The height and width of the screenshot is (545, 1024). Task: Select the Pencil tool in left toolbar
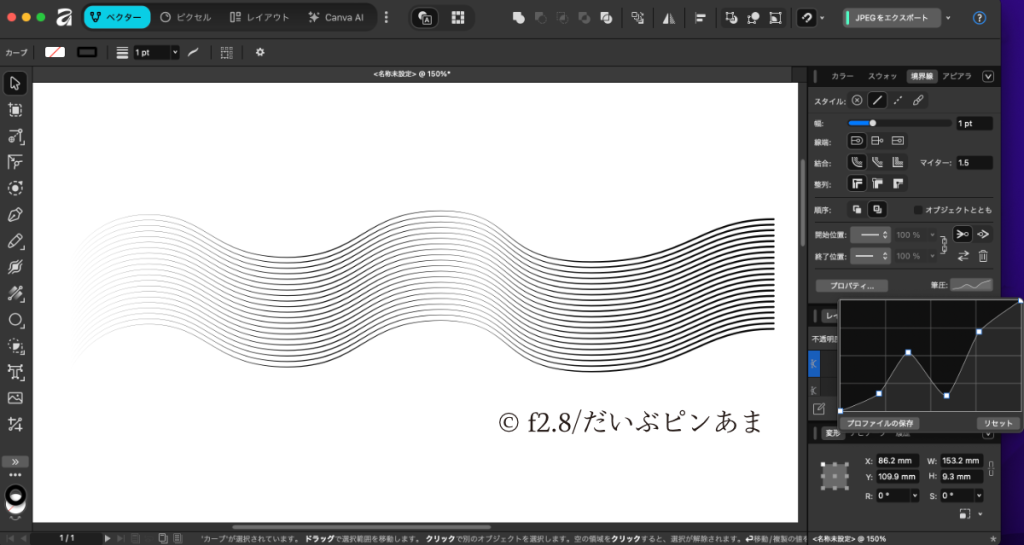pyautogui.click(x=15, y=241)
